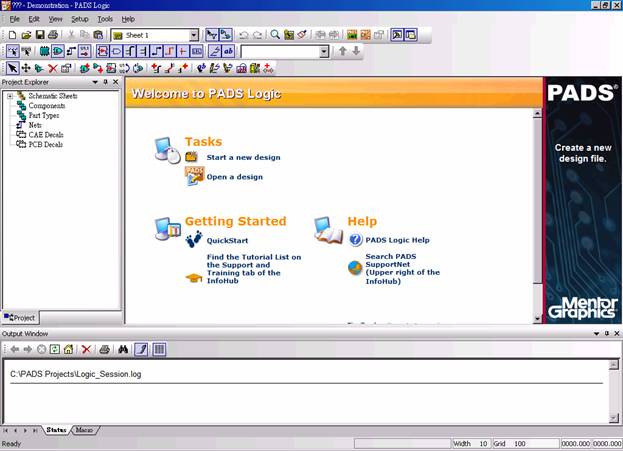This screenshot has height=451, width=623.
Task: Click the PADS Logic Help link
Action: coord(397,240)
